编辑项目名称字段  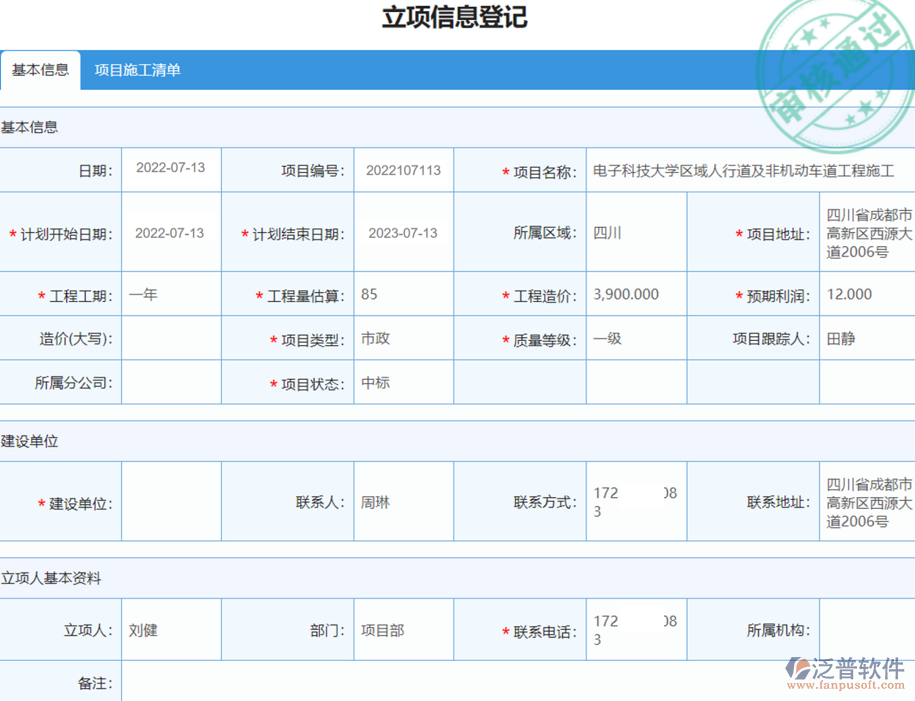(x=748, y=169)
